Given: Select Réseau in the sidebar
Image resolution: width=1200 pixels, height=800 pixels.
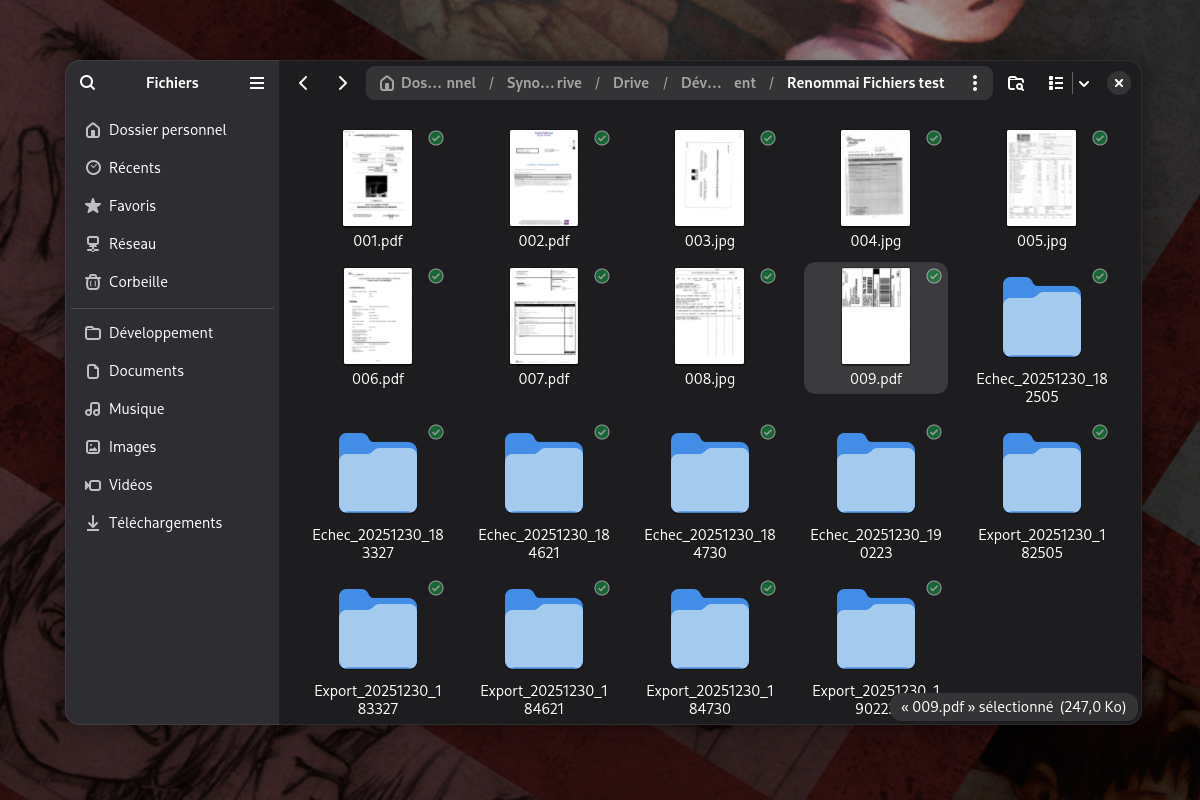Looking at the screenshot, I should tap(132, 244).
